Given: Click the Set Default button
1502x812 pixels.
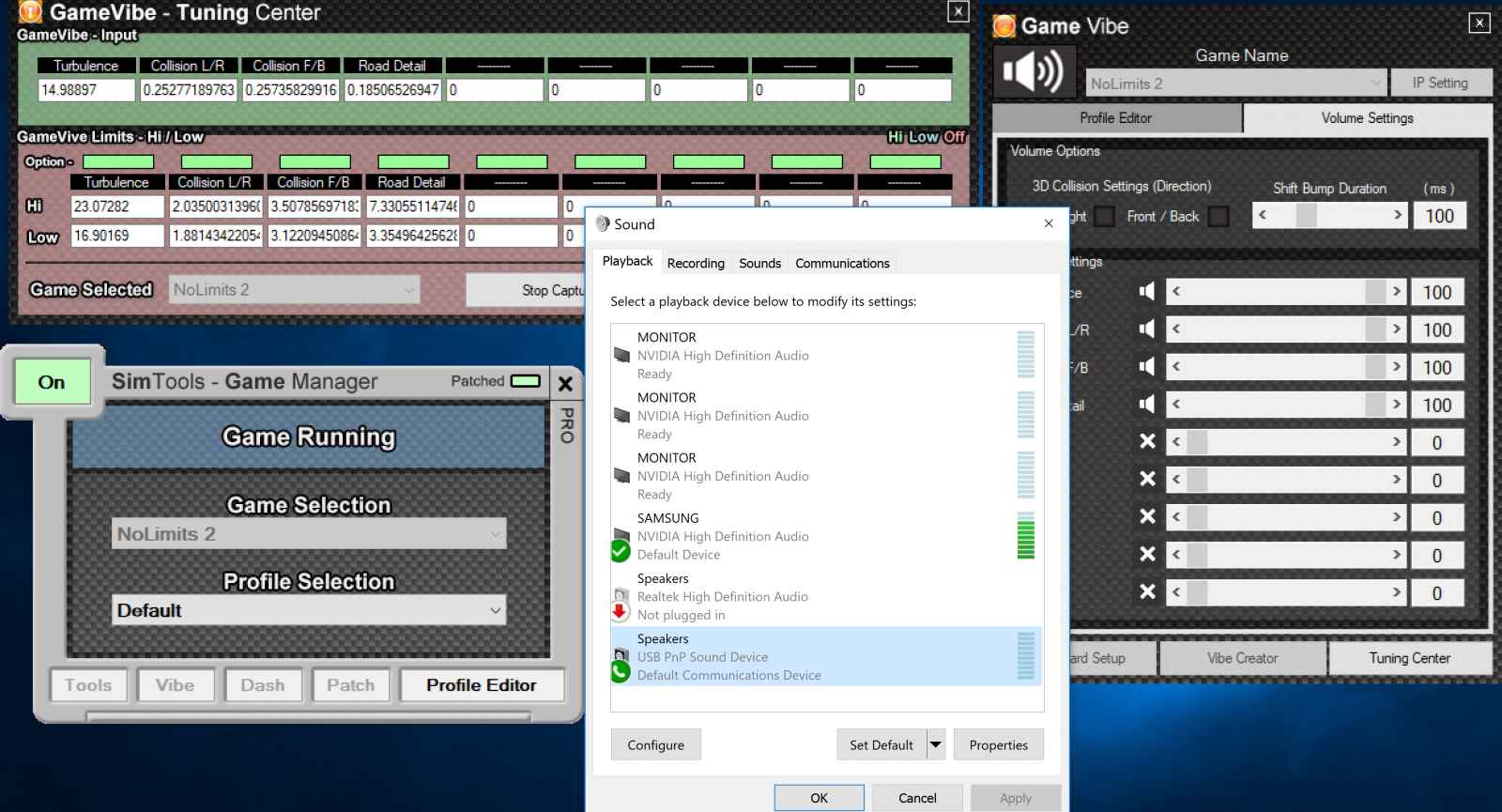Looking at the screenshot, I should (x=881, y=744).
